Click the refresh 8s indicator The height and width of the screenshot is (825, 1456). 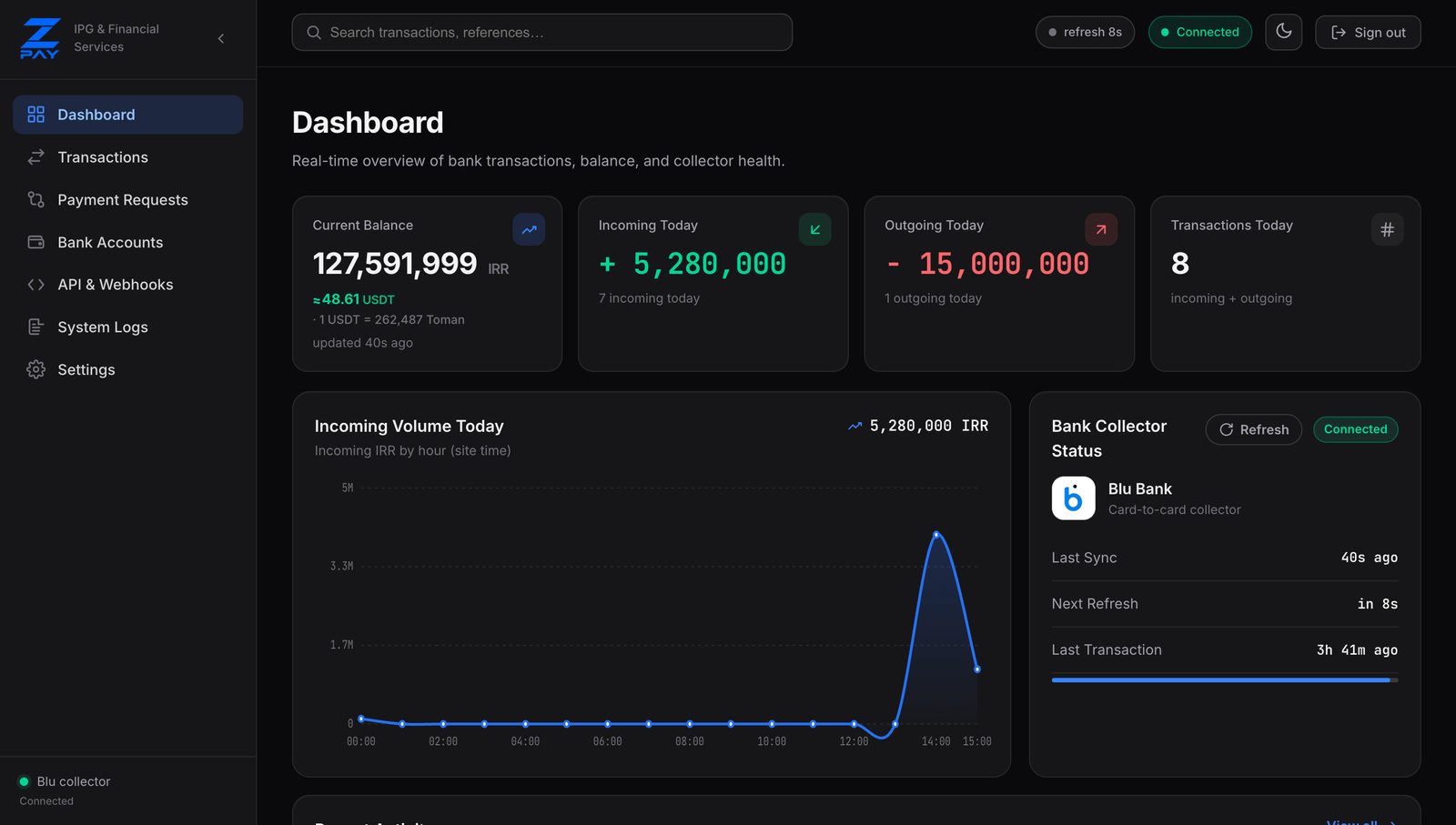(1085, 33)
